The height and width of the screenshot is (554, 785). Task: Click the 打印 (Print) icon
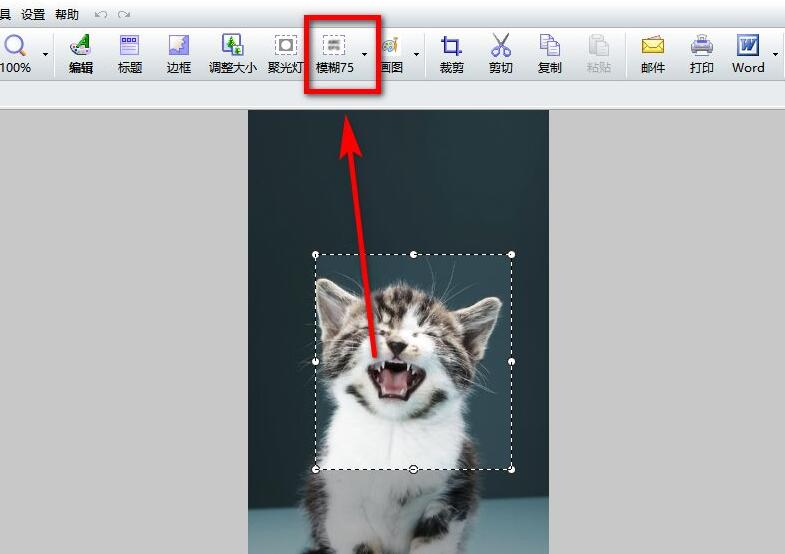[702, 53]
